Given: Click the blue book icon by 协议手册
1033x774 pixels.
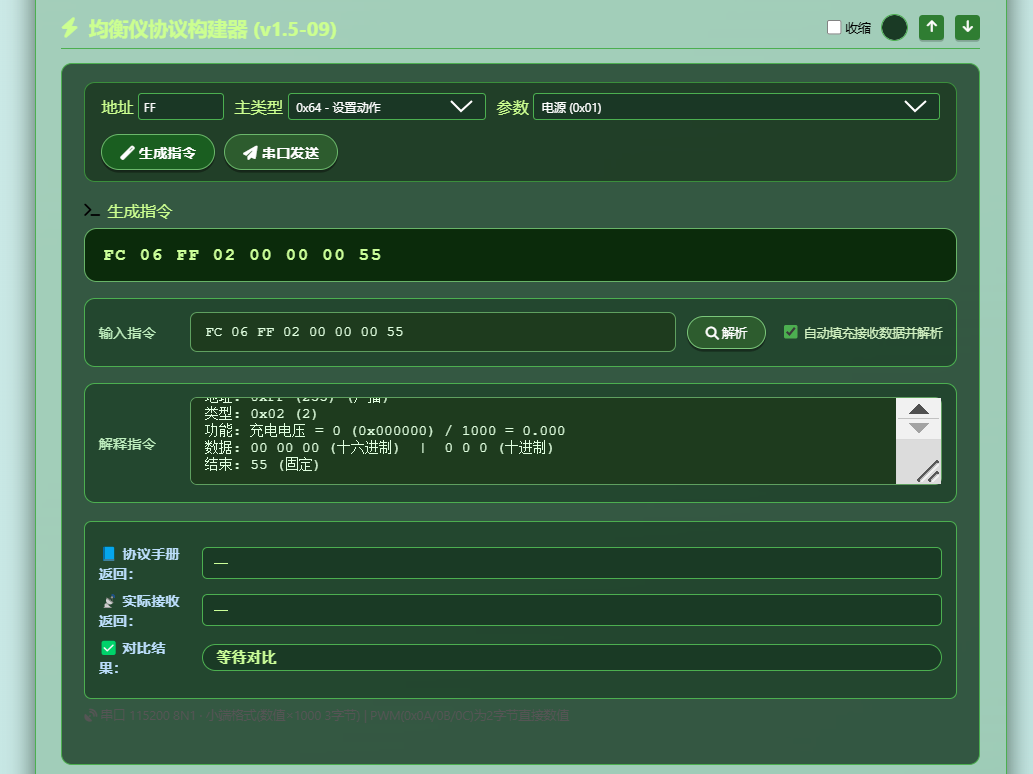Looking at the screenshot, I should click(109, 554).
